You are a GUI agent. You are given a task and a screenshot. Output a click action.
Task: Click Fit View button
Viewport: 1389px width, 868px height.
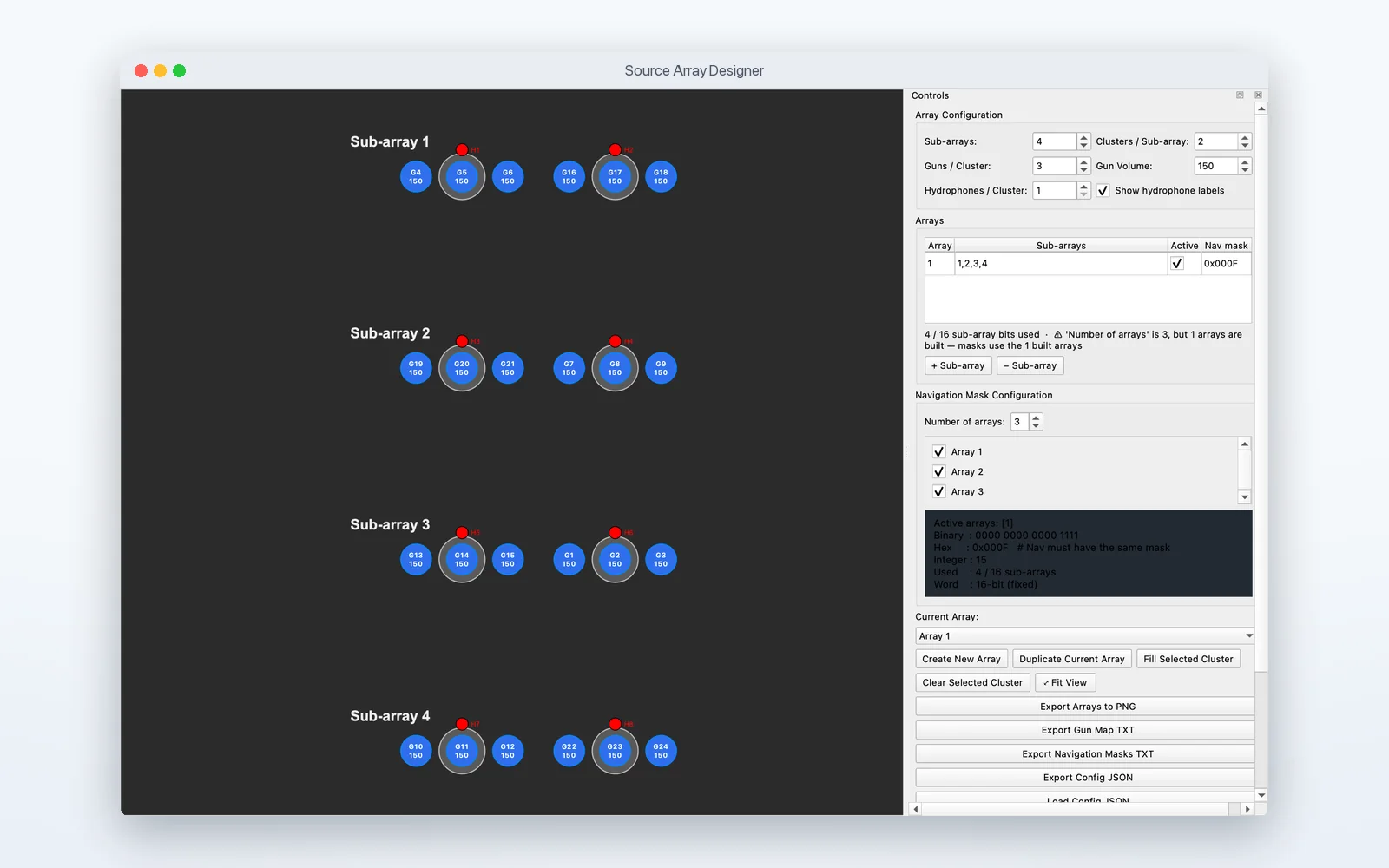1065,683
